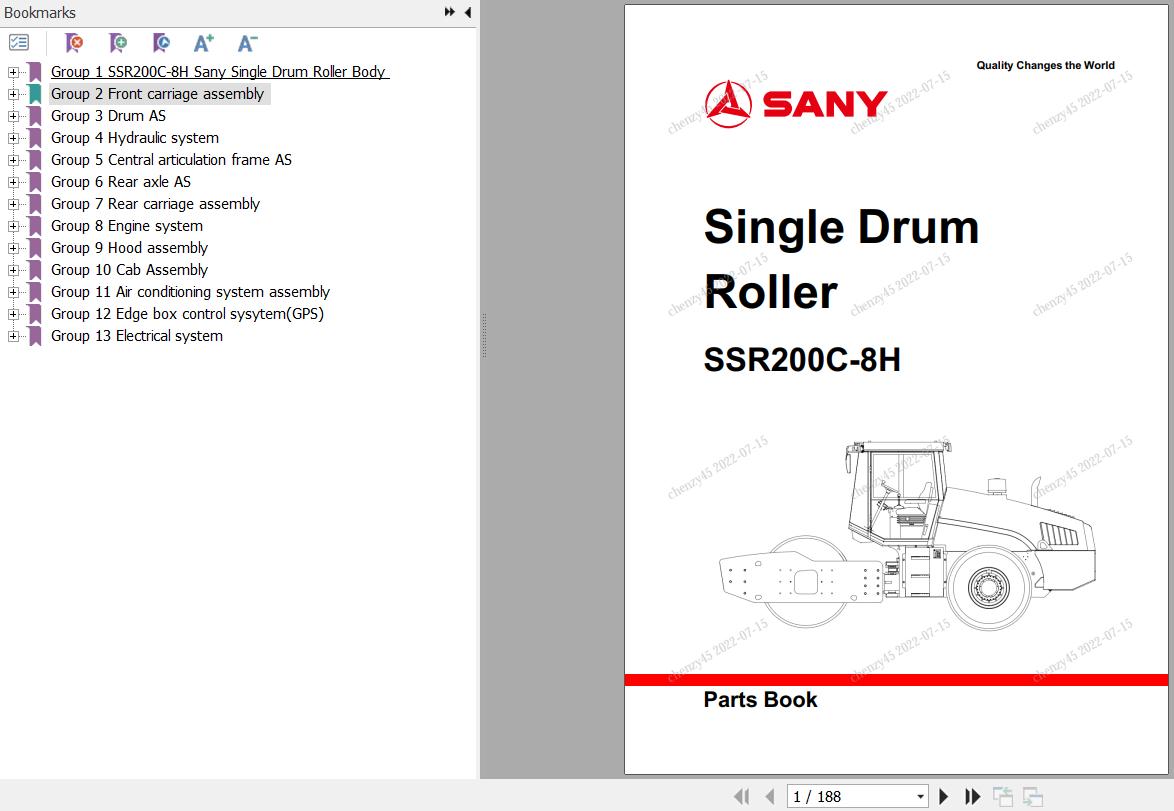Jump to the last page
This screenshot has width=1174, height=811.
coord(972,797)
